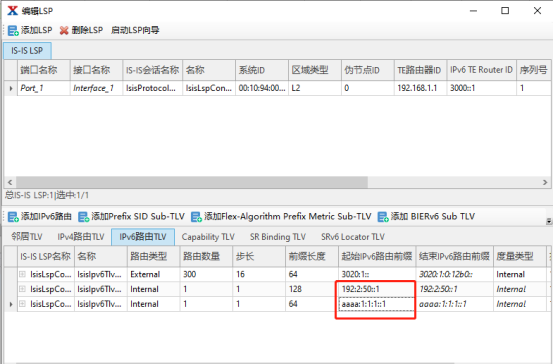554x364 pixels.
Task: Open the toolbar overflow arrow at right edge
Action: (x=549, y=221)
